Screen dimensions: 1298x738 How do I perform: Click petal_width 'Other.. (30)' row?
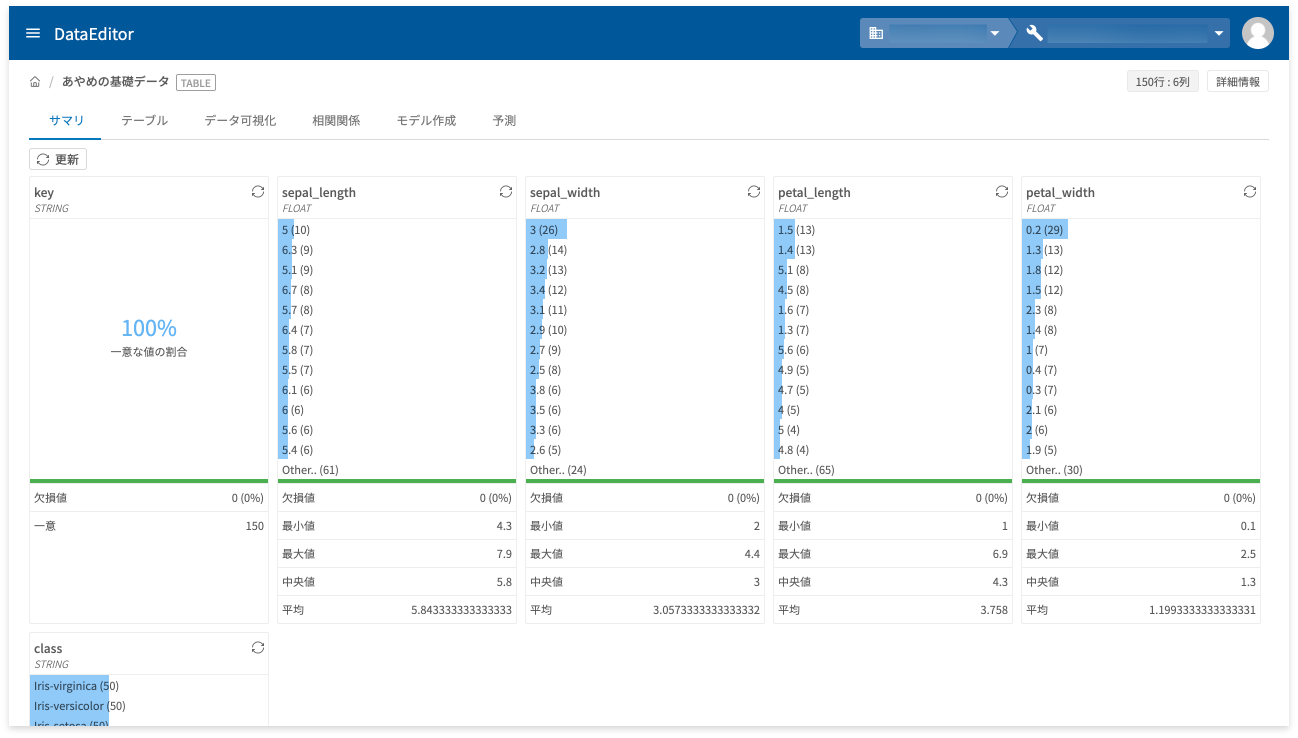click(1140, 470)
